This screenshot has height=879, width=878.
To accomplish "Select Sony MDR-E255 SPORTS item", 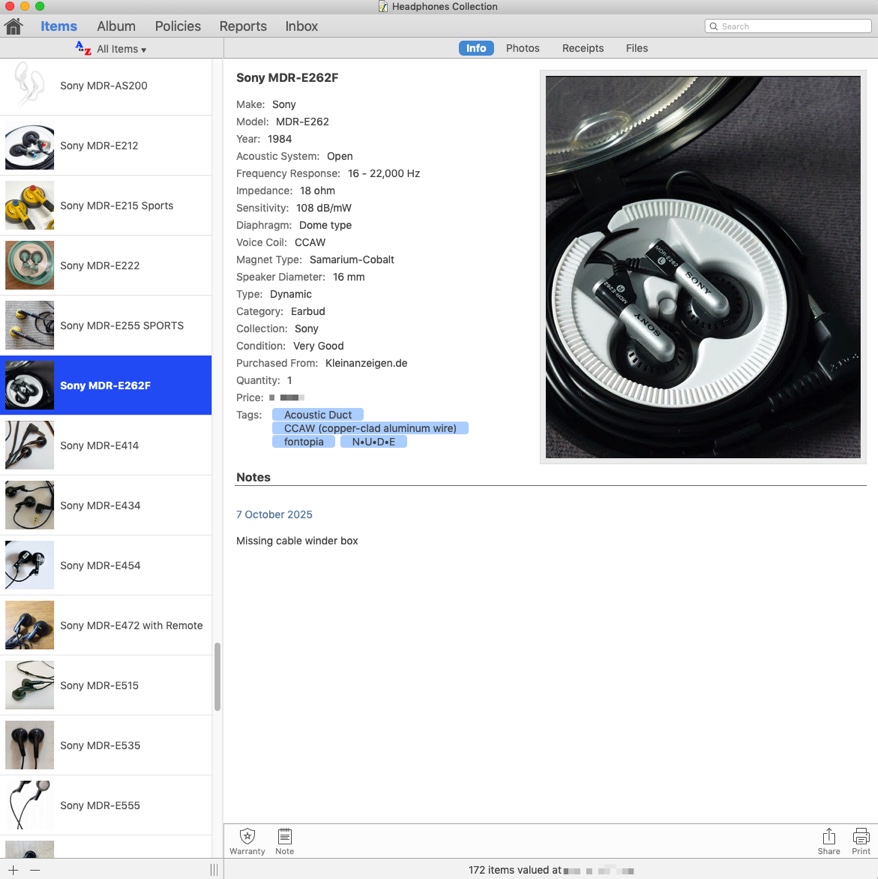I will [x=106, y=326].
